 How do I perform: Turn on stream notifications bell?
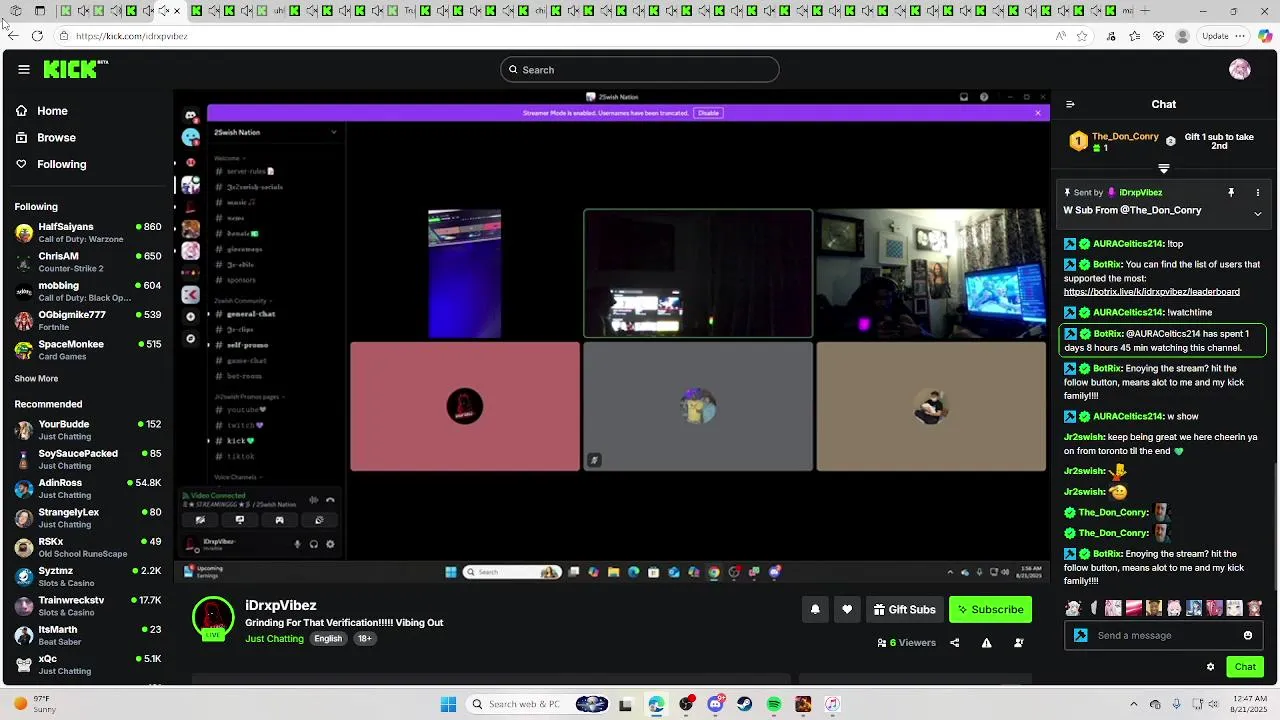tap(815, 609)
